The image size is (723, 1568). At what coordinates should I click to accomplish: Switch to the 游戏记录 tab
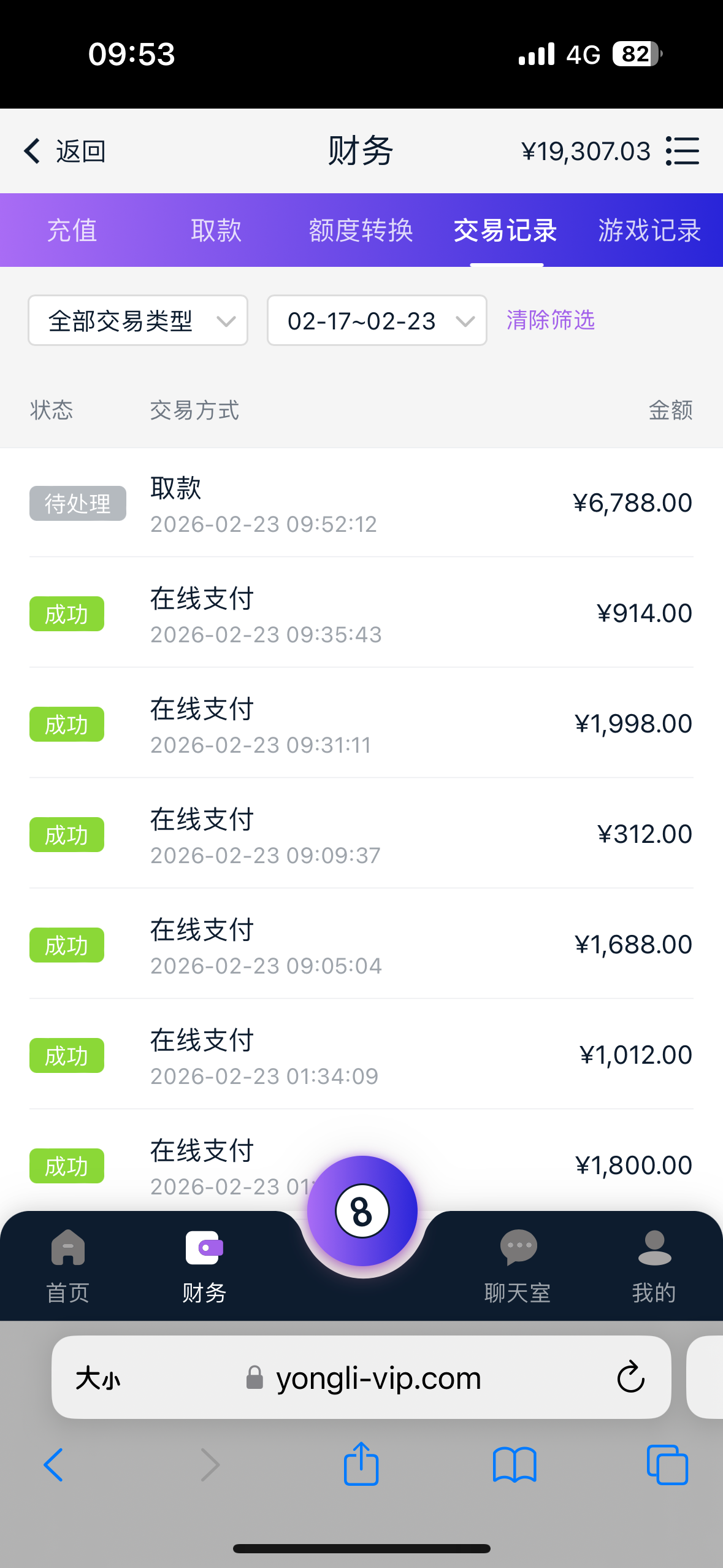[649, 231]
